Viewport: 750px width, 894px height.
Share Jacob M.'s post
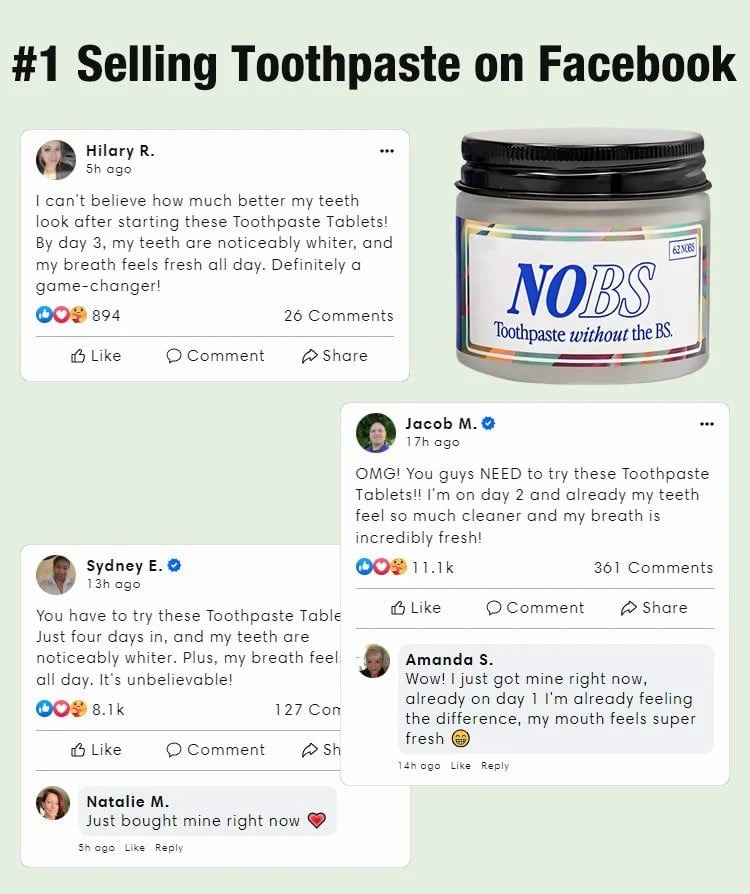click(x=654, y=608)
